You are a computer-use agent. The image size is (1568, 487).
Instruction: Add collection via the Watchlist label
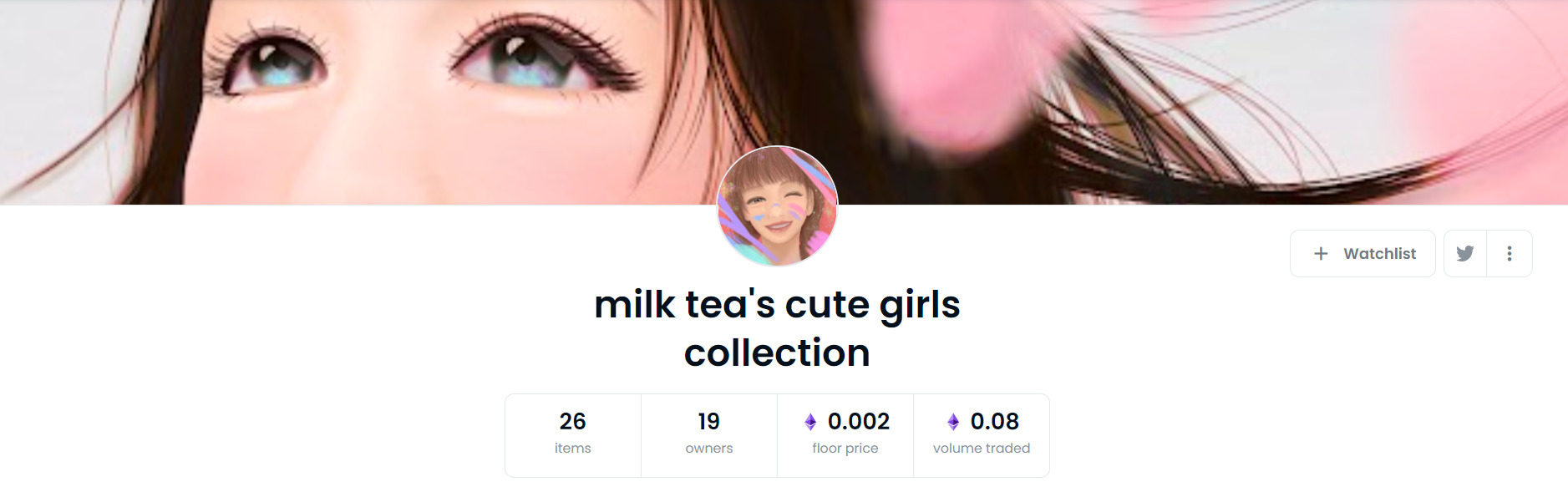click(x=1379, y=253)
